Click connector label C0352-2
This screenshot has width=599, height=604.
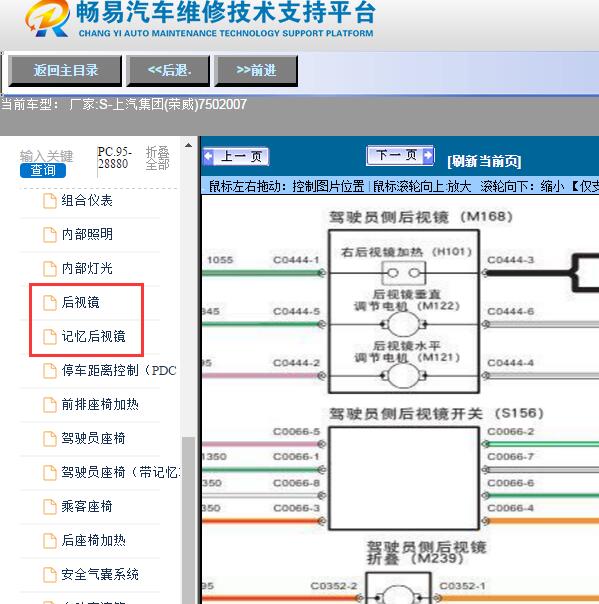click(x=334, y=586)
